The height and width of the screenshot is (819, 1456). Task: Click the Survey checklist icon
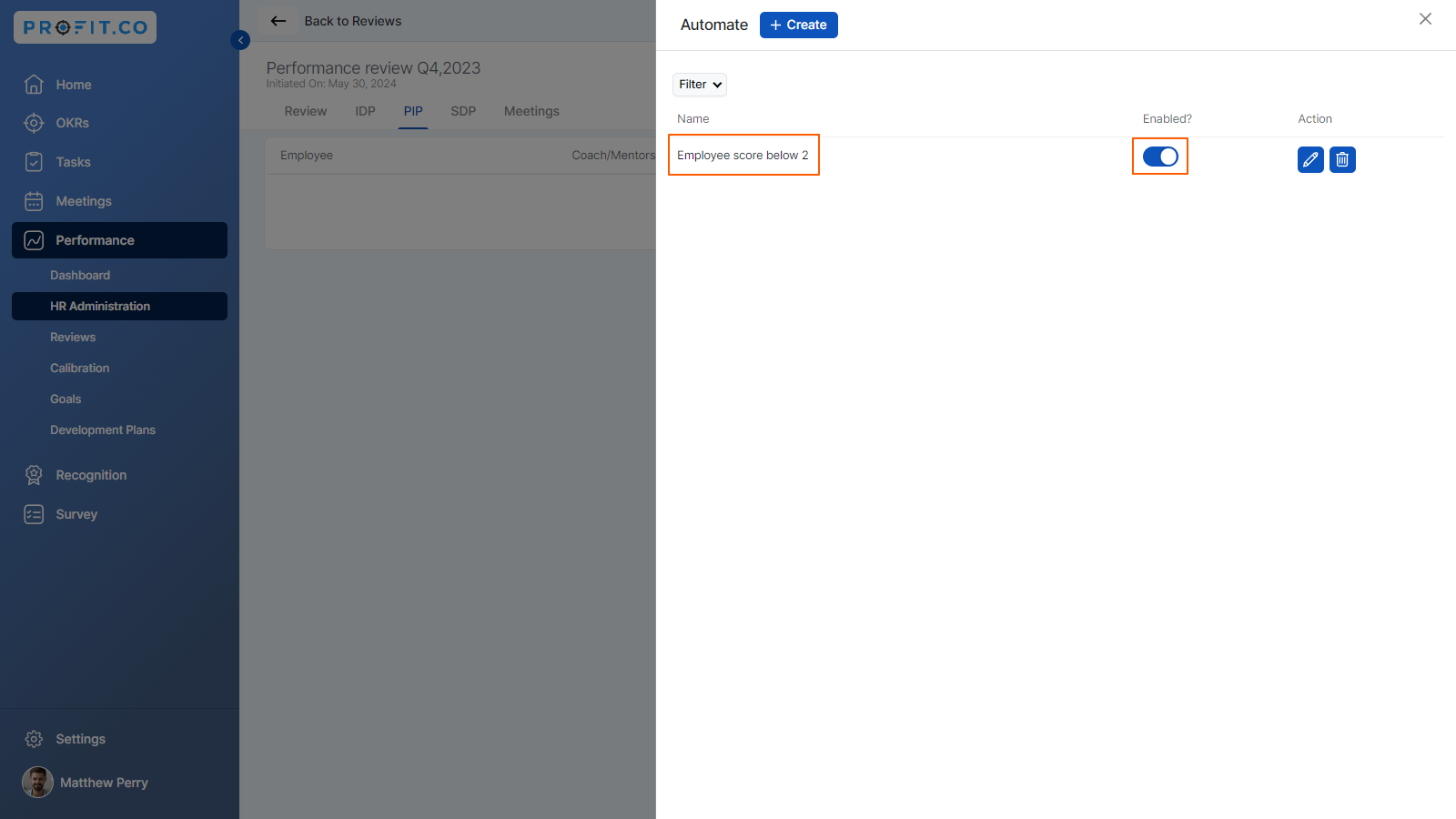(34, 514)
